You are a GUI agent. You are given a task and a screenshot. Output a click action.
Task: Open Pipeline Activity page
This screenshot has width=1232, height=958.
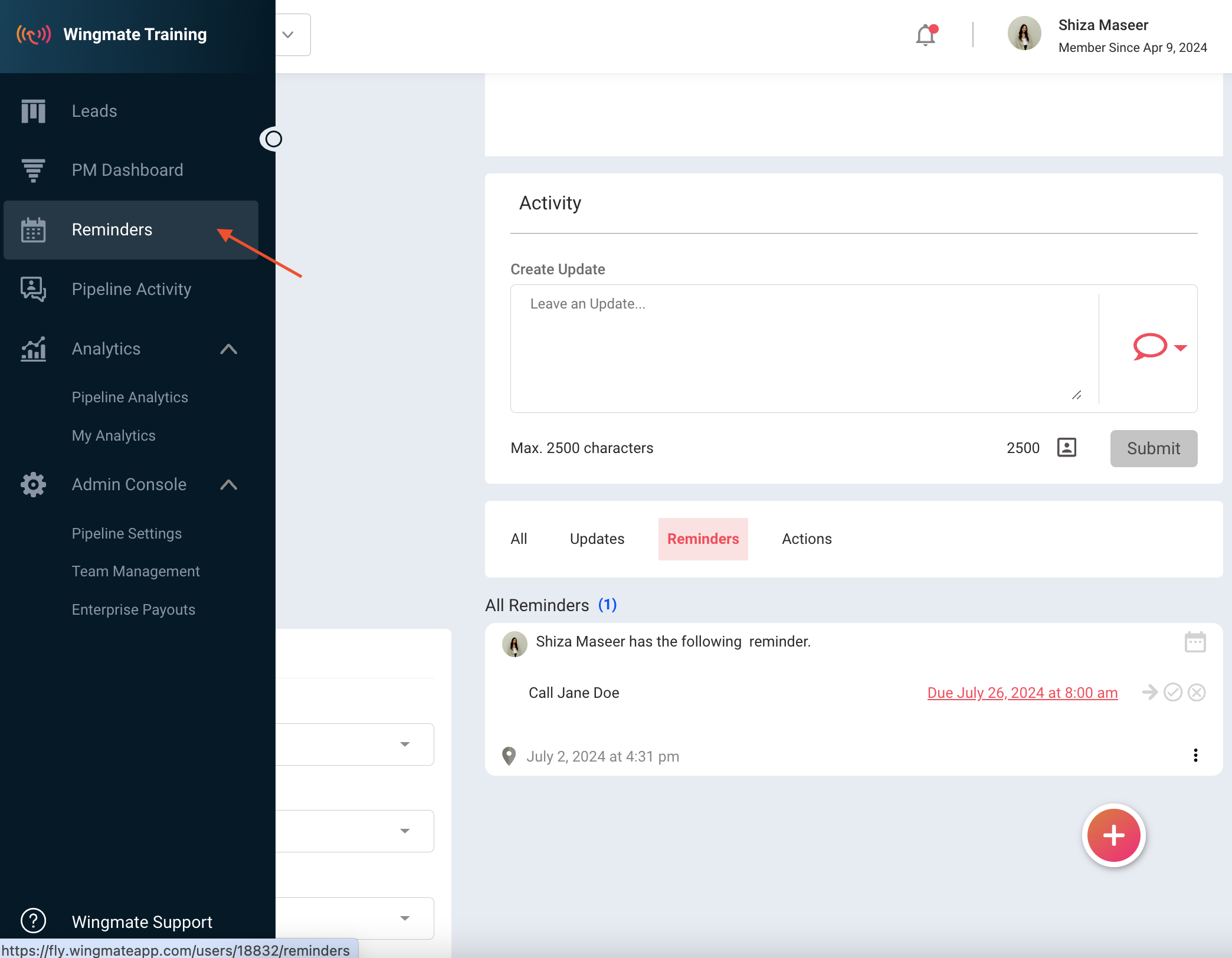coord(132,289)
